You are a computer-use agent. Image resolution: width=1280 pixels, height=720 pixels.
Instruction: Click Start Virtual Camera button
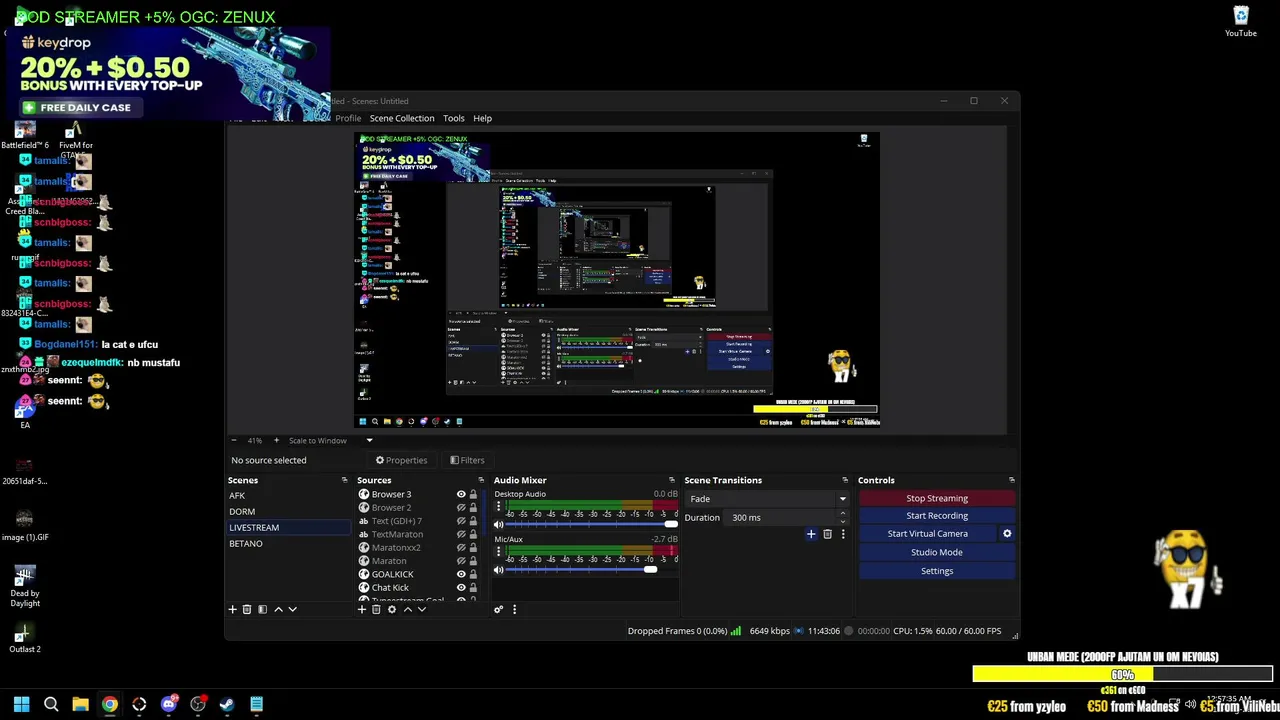928,534
